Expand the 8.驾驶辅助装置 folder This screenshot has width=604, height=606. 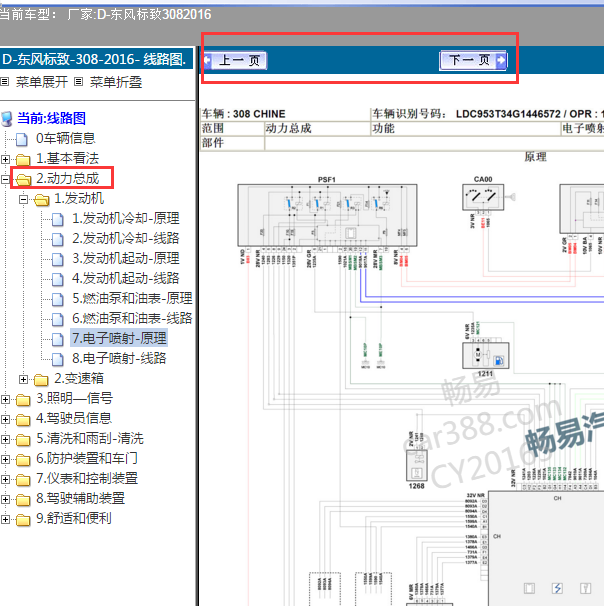point(5,500)
